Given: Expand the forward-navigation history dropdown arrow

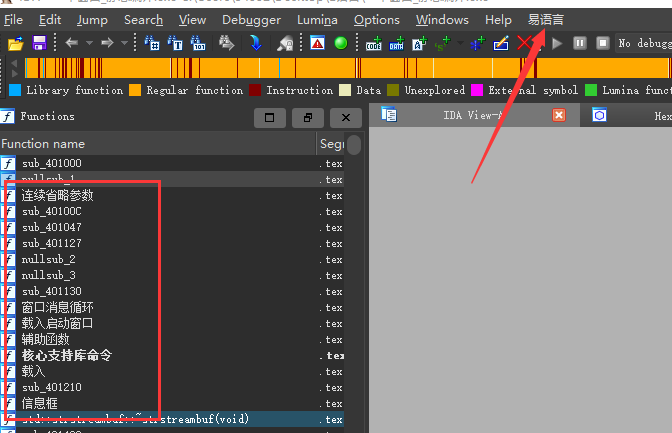Looking at the screenshot, I should (124, 43).
